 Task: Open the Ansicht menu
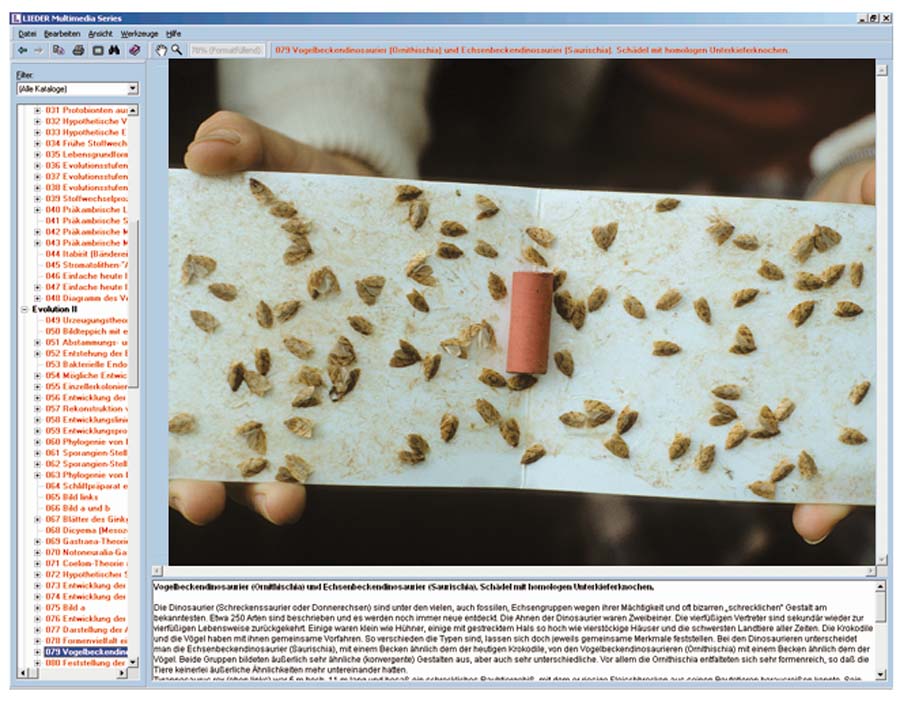tap(100, 33)
